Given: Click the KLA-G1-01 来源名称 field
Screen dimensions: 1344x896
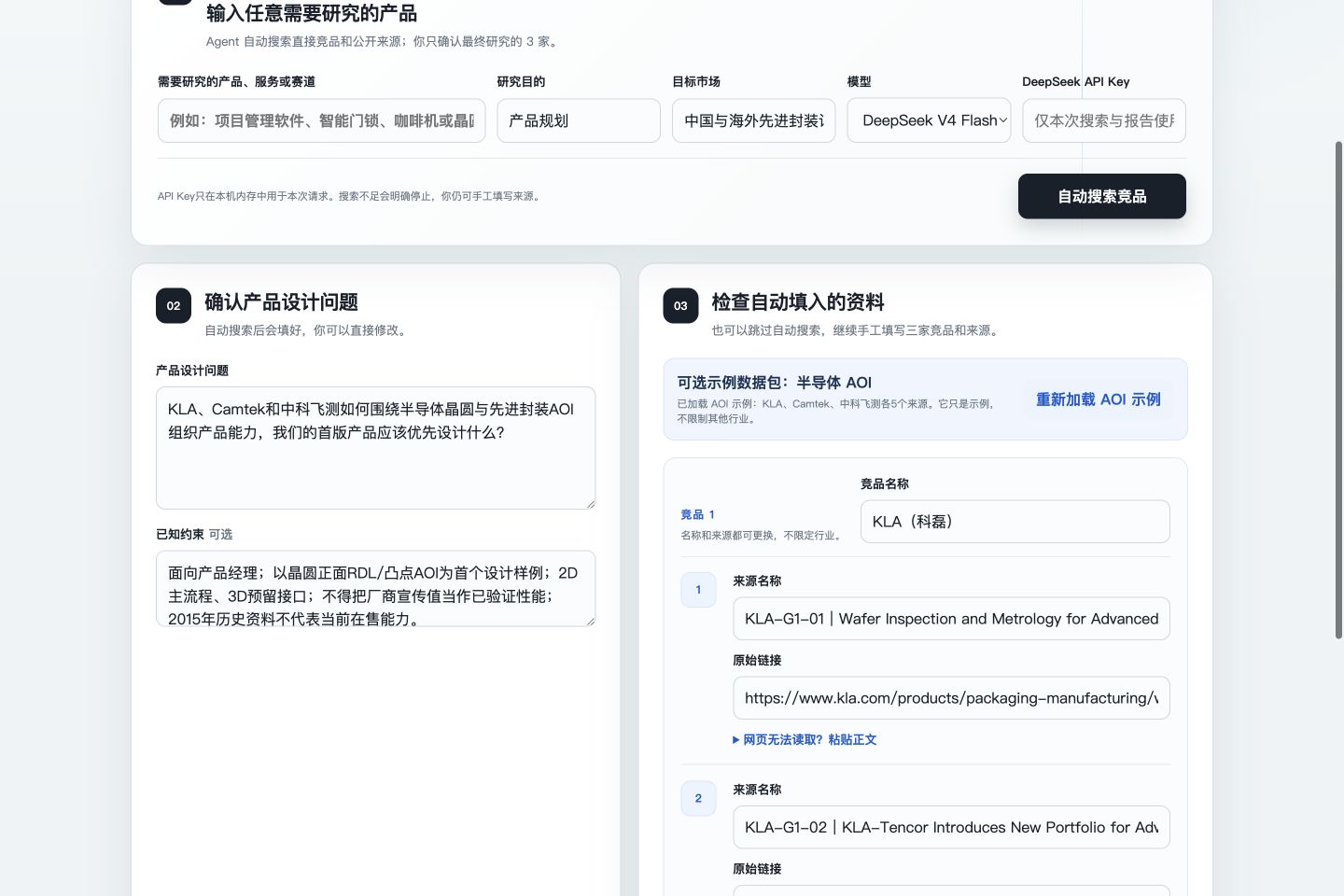Looking at the screenshot, I should (951, 619).
